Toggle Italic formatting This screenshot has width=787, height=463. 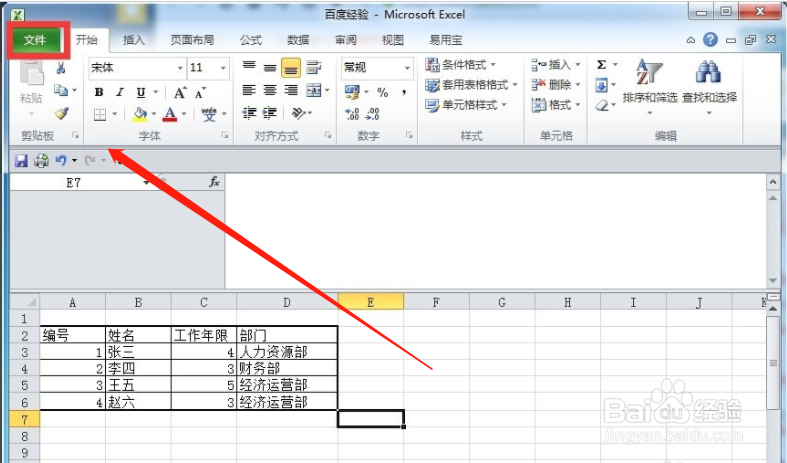point(119,92)
